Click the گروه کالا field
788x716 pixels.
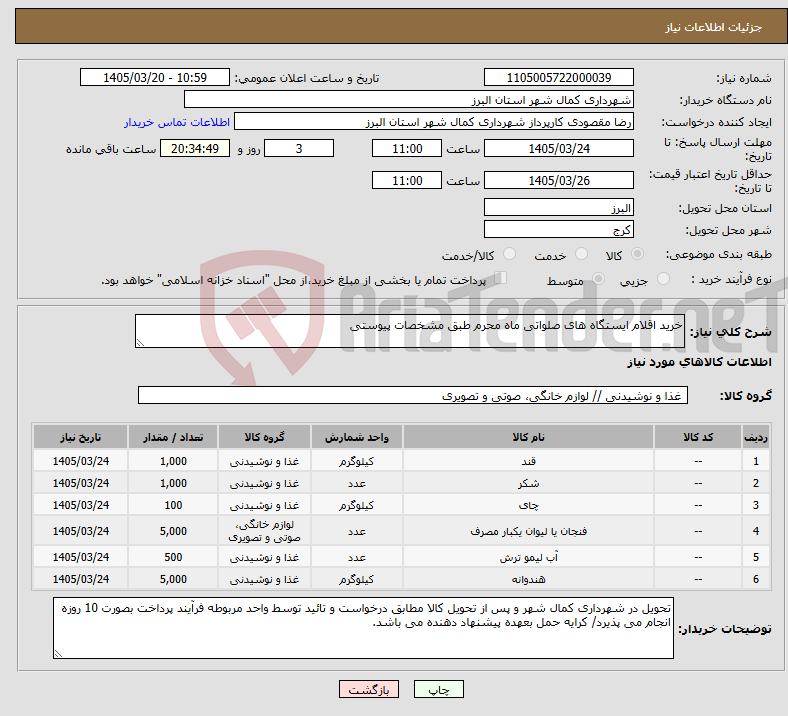(x=413, y=395)
